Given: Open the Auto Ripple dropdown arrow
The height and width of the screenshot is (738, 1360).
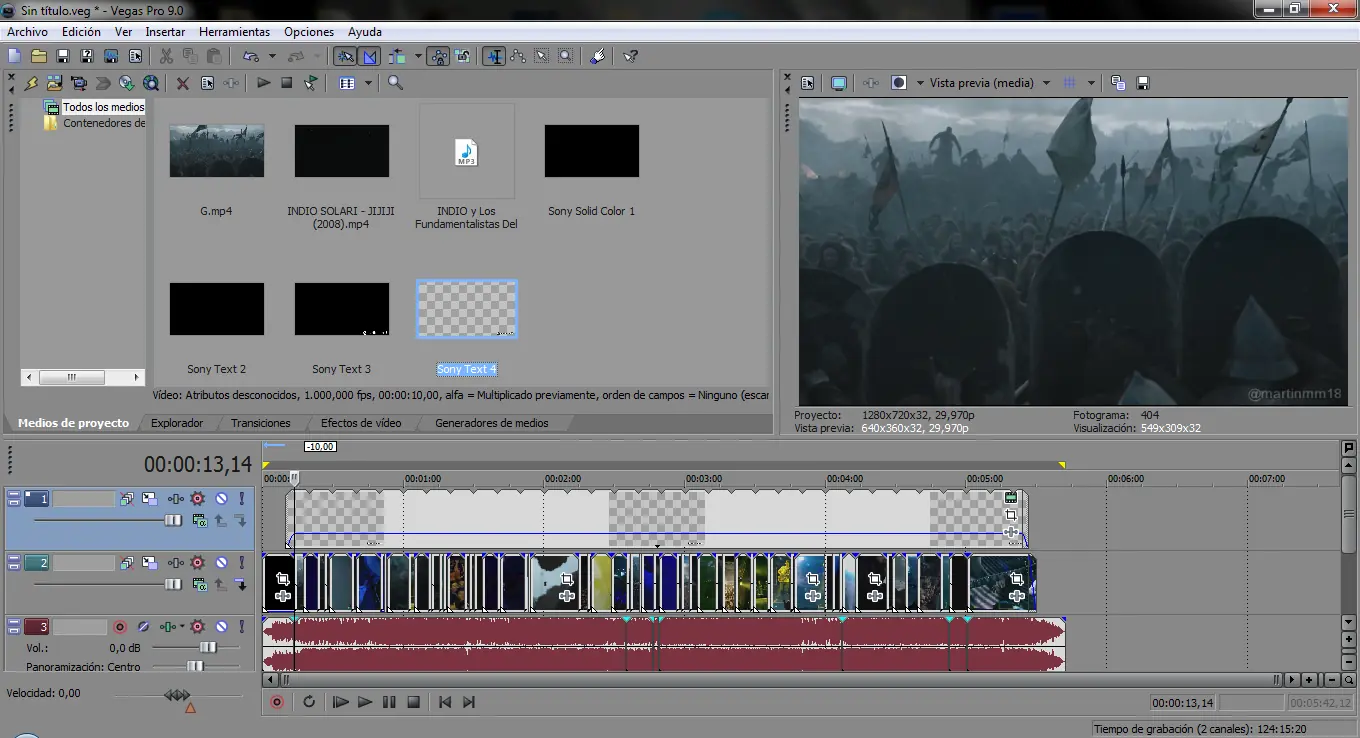Looking at the screenshot, I should click(x=417, y=56).
